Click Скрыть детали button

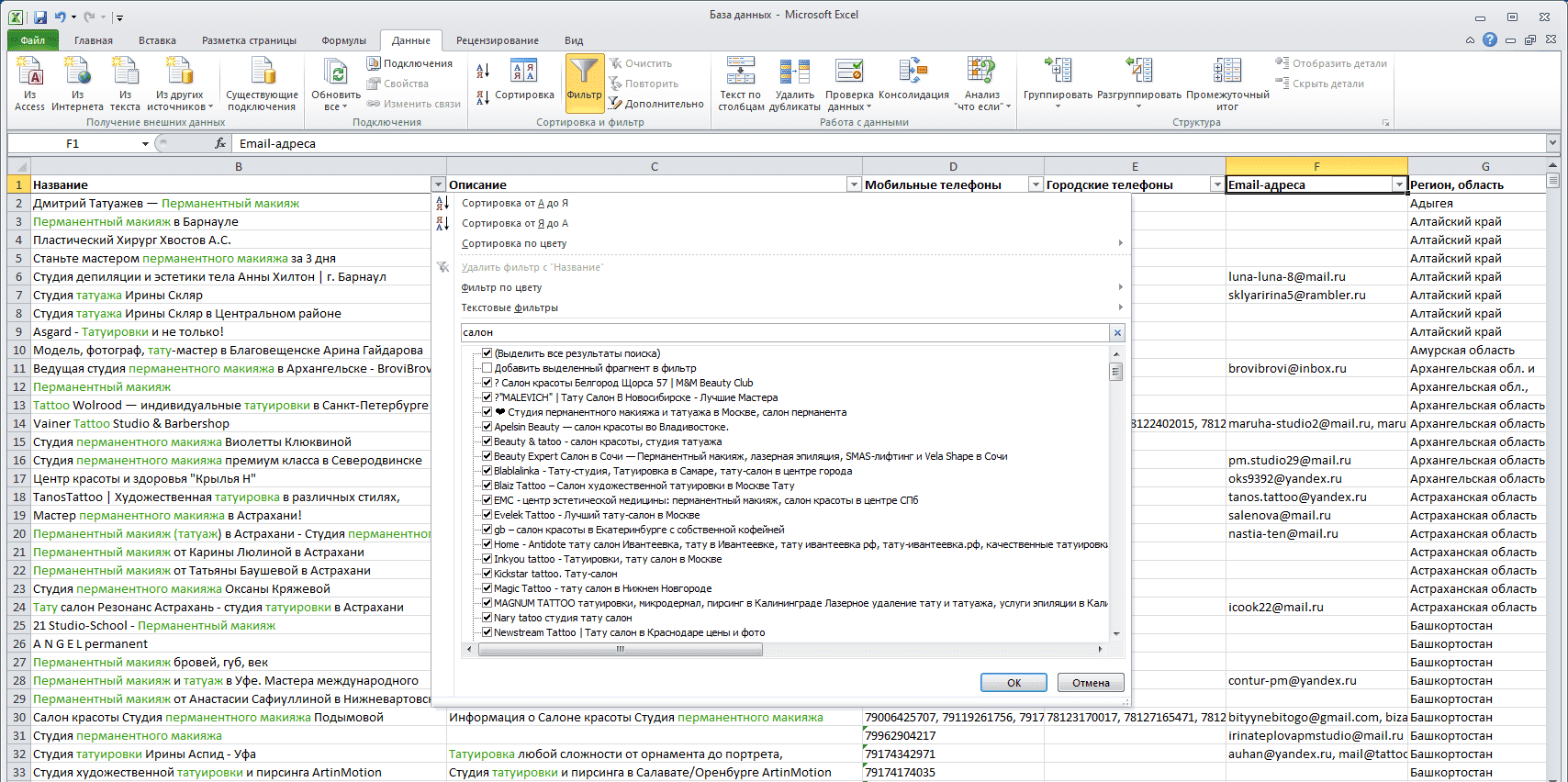coord(1319,84)
